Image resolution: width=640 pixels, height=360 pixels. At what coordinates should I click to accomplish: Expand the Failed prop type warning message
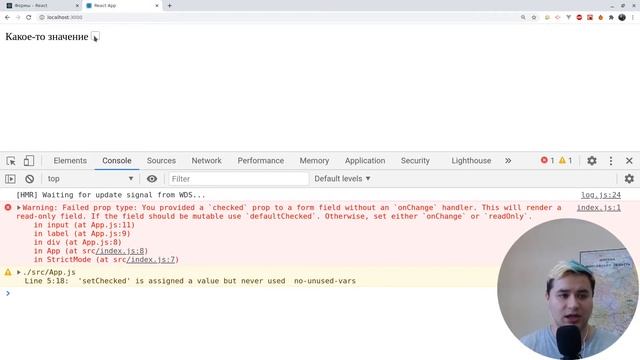pos(19,208)
